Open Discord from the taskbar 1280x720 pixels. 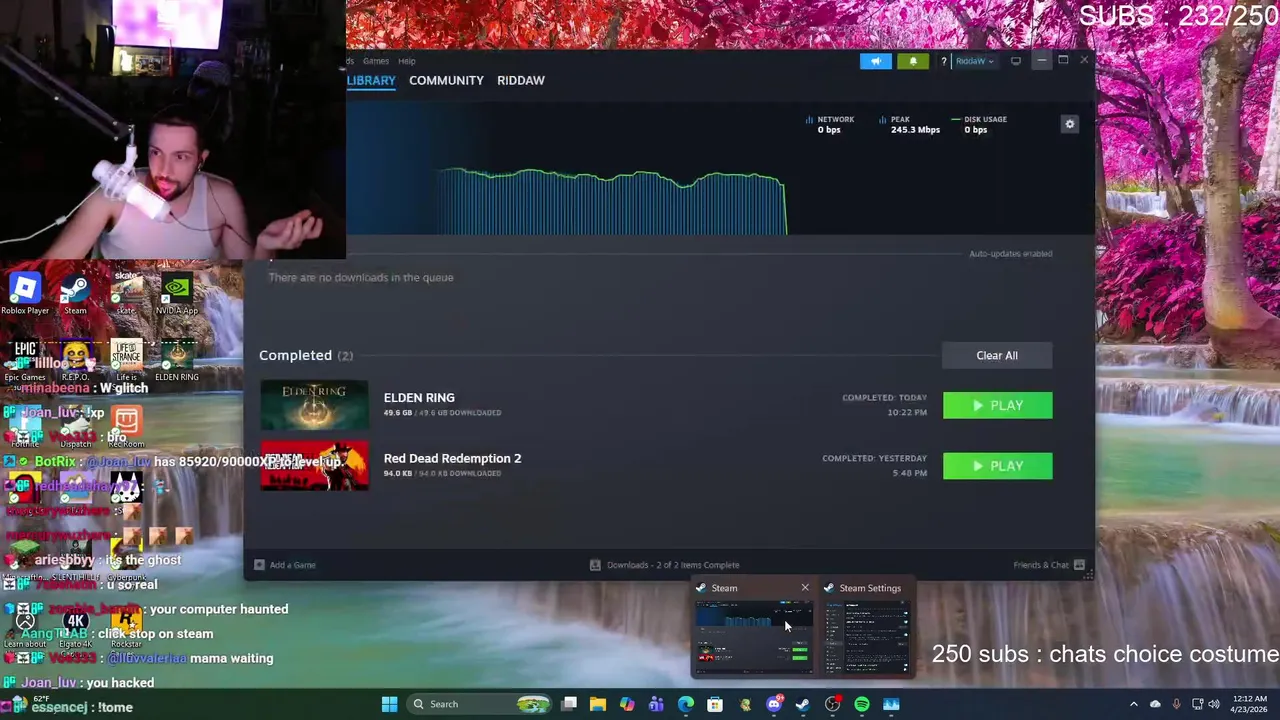pyautogui.click(x=773, y=704)
